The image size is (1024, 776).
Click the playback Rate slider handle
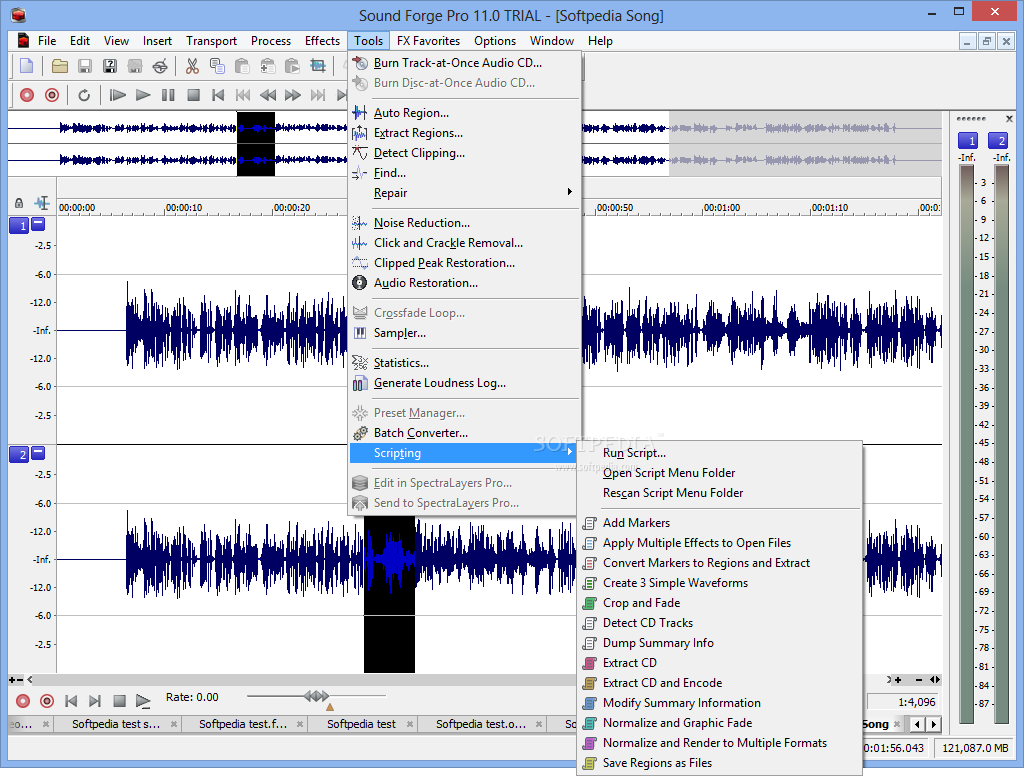[x=317, y=696]
